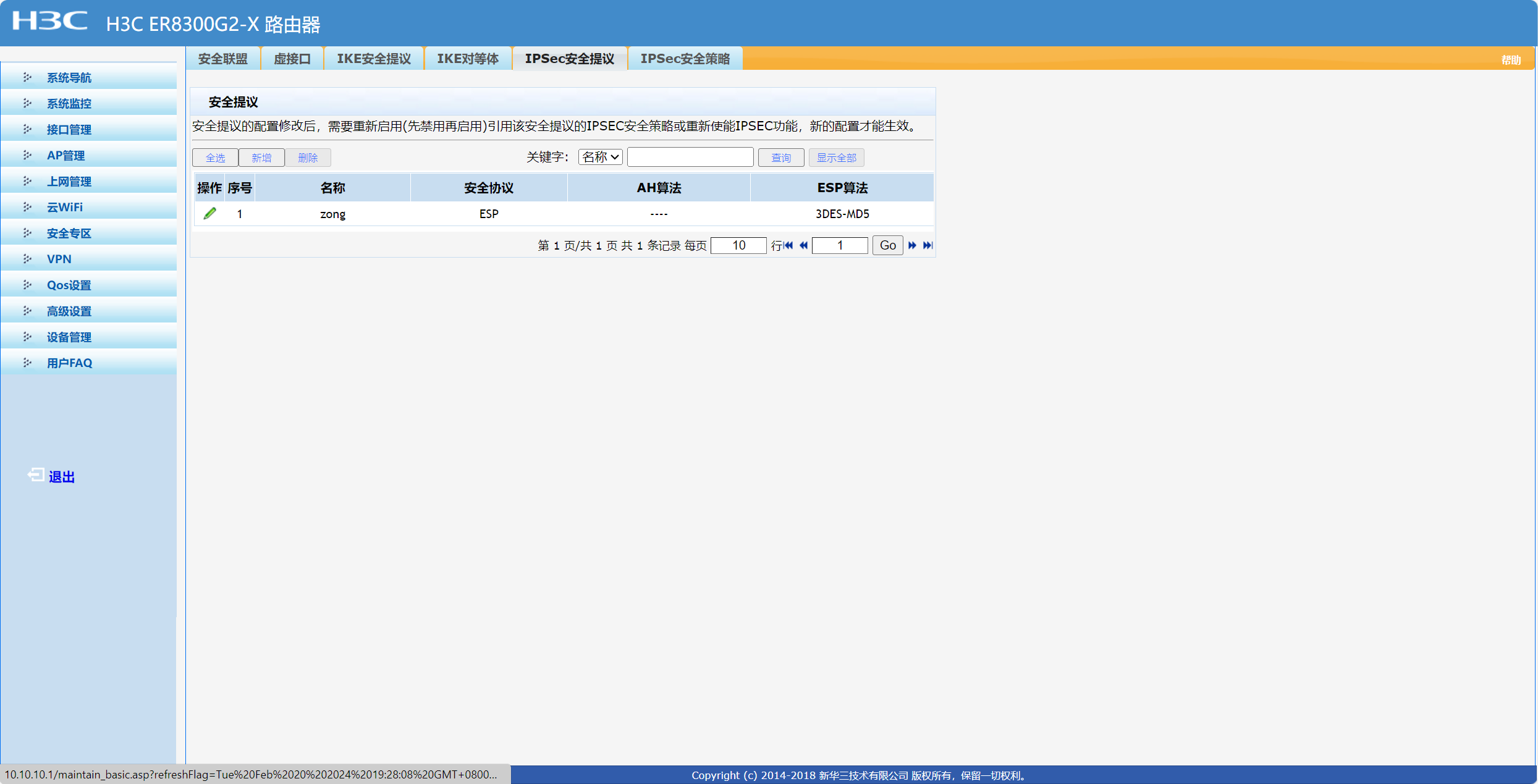Open the IPSec安全策略 tab
Screen dimensions: 1538x784
pyautogui.click(x=685, y=59)
